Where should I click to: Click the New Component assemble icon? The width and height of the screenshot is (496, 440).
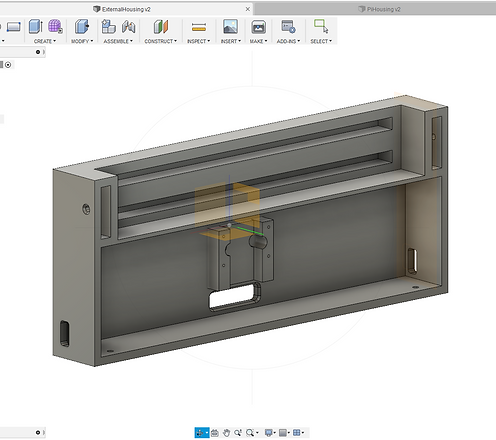point(108,27)
